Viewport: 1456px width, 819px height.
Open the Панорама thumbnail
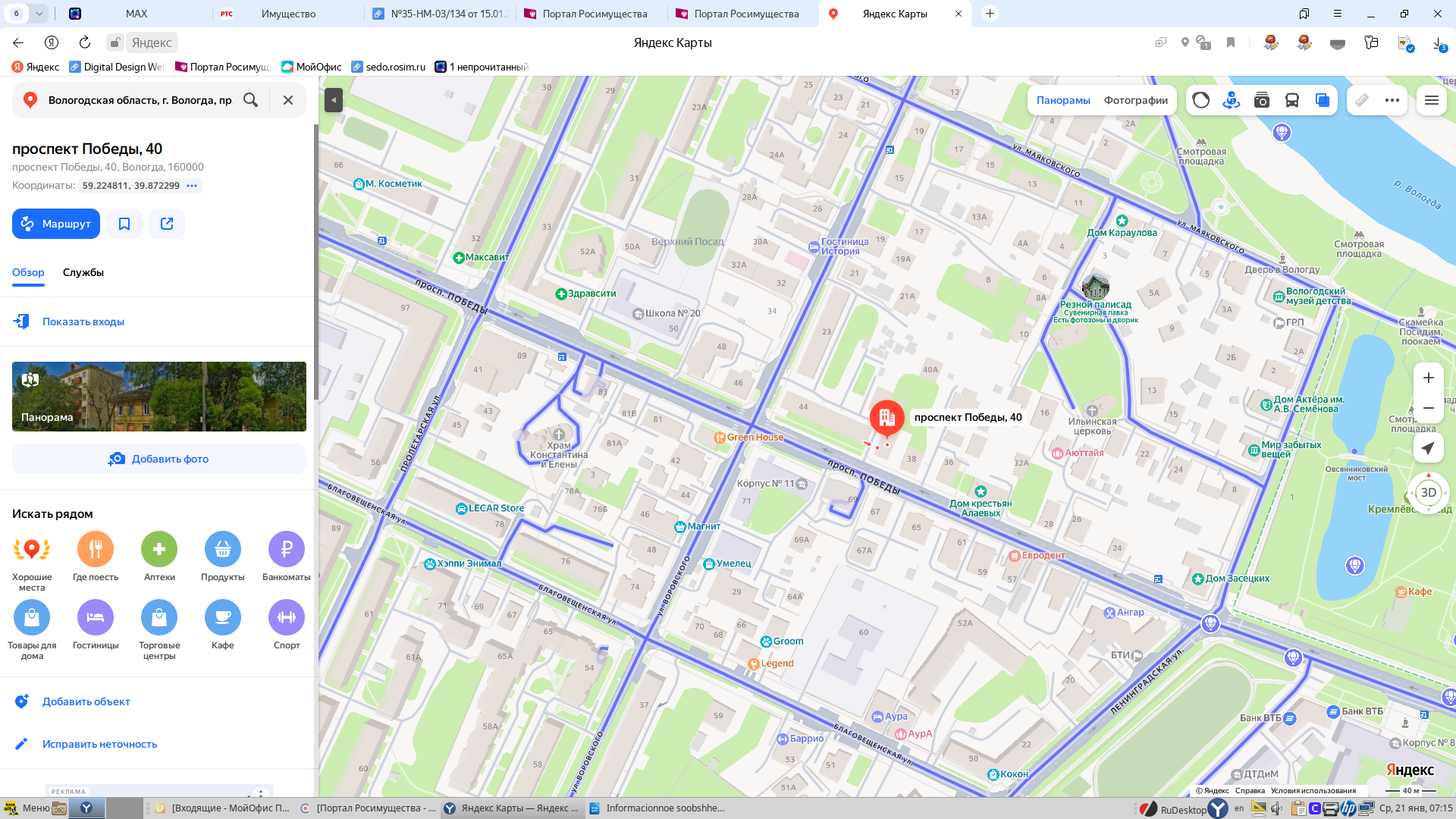coord(159,397)
